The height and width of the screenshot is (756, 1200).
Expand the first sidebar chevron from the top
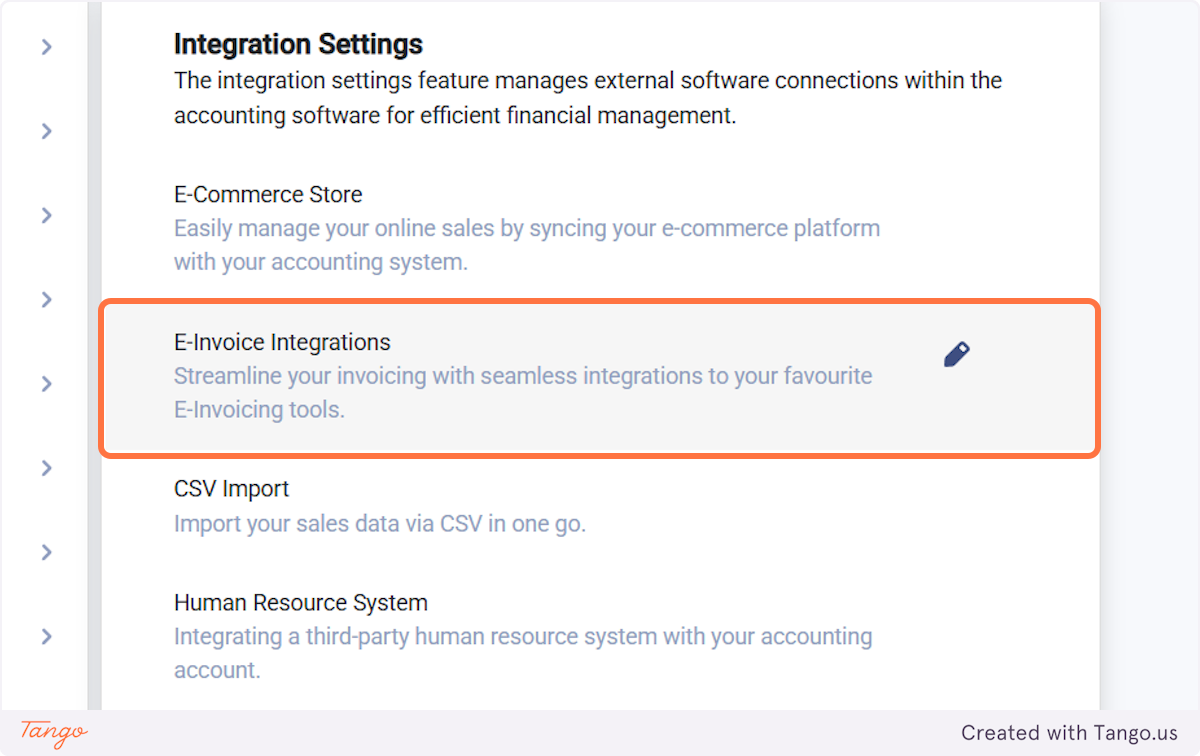[46, 47]
